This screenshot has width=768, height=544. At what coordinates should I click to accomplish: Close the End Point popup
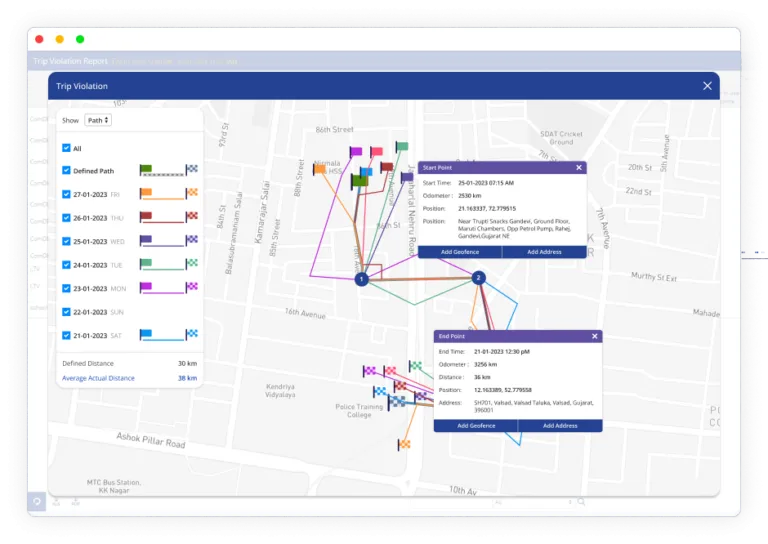[x=595, y=337]
